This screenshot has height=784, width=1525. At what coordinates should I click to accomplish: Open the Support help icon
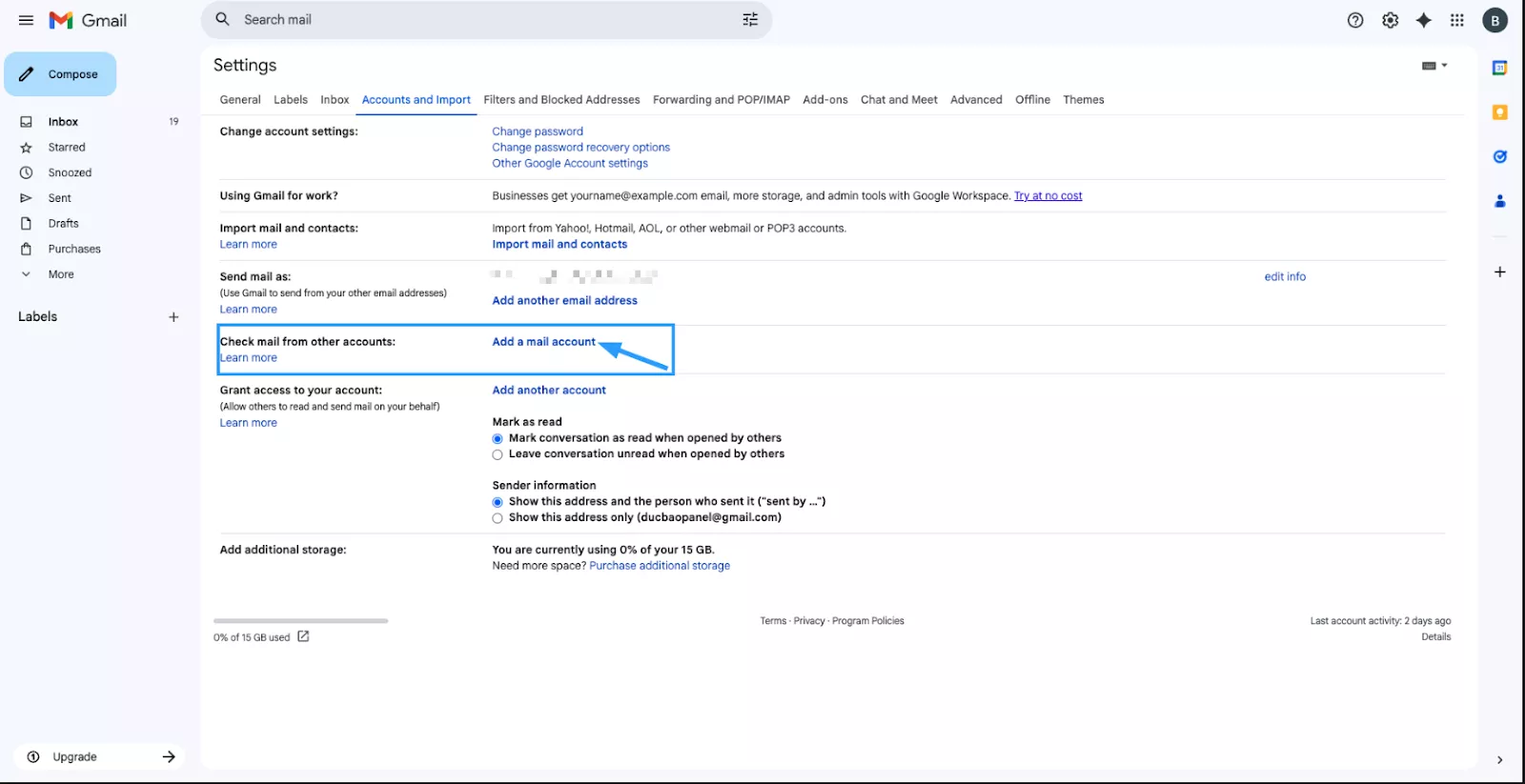(x=1354, y=20)
